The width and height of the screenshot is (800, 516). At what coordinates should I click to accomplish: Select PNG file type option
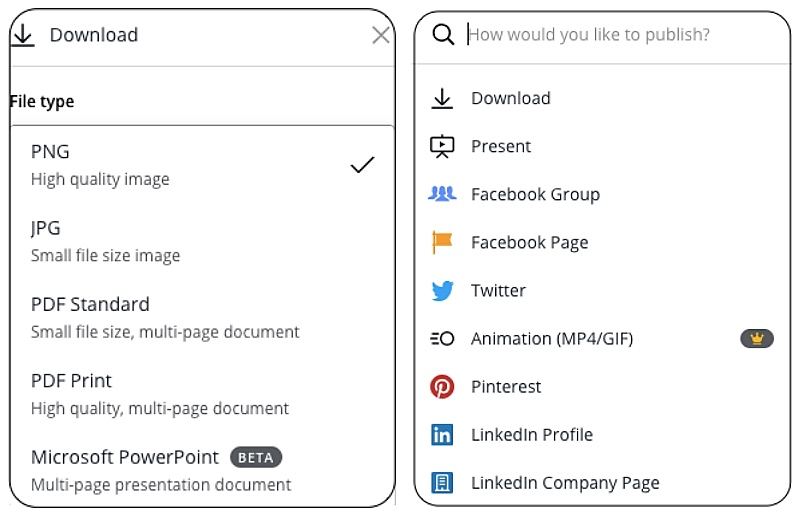pyautogui.click(x=203, y=165)
